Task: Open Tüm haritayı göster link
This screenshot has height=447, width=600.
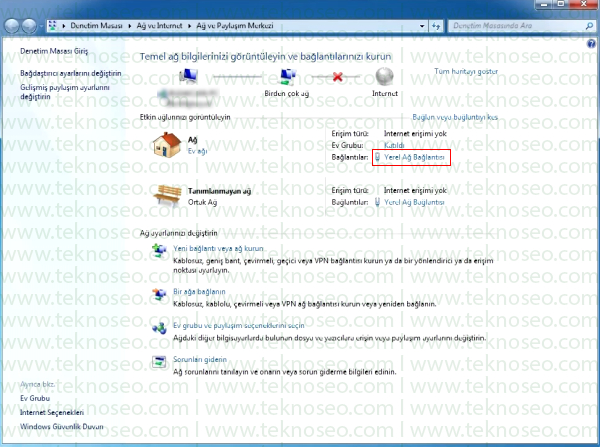Action: pyautogui.click(x=466, y=71)
